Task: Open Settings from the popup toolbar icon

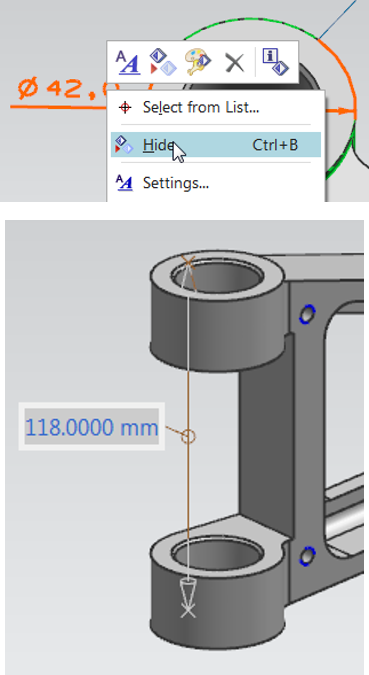Action: click(x=128, y=62)
